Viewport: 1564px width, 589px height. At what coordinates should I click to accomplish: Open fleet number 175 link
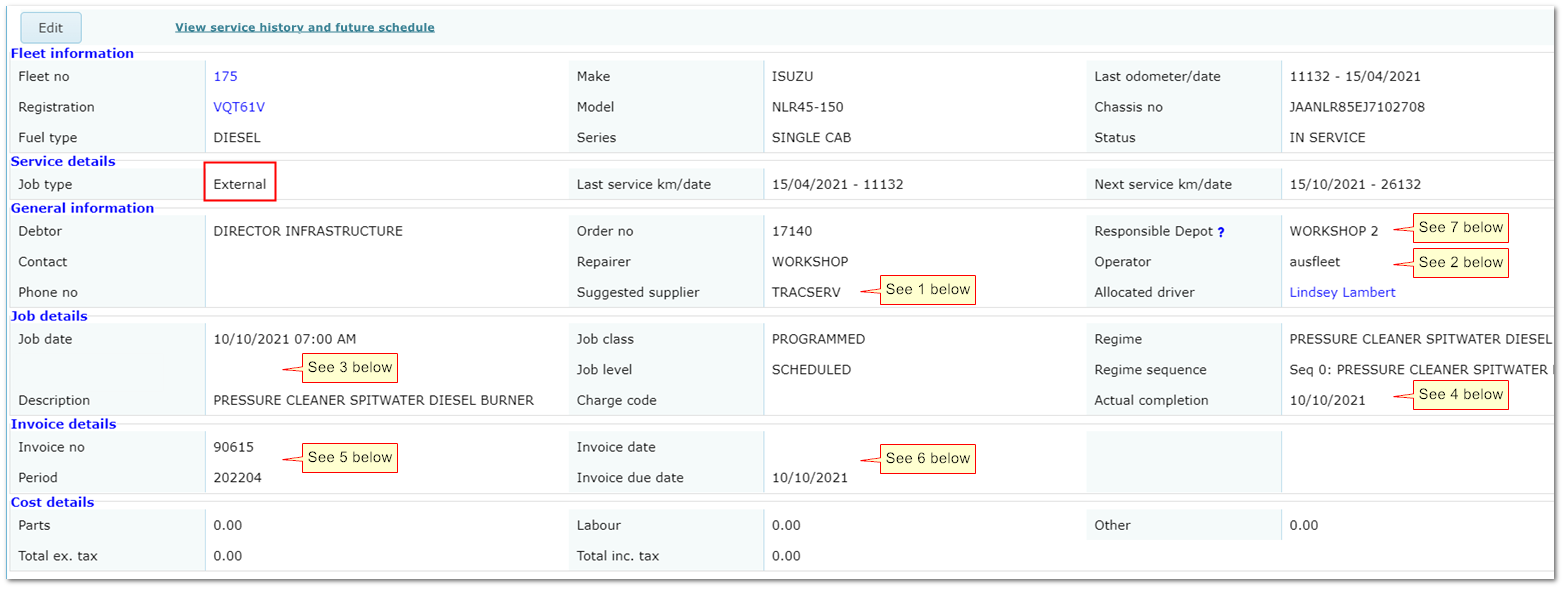(x=225, y=76)
